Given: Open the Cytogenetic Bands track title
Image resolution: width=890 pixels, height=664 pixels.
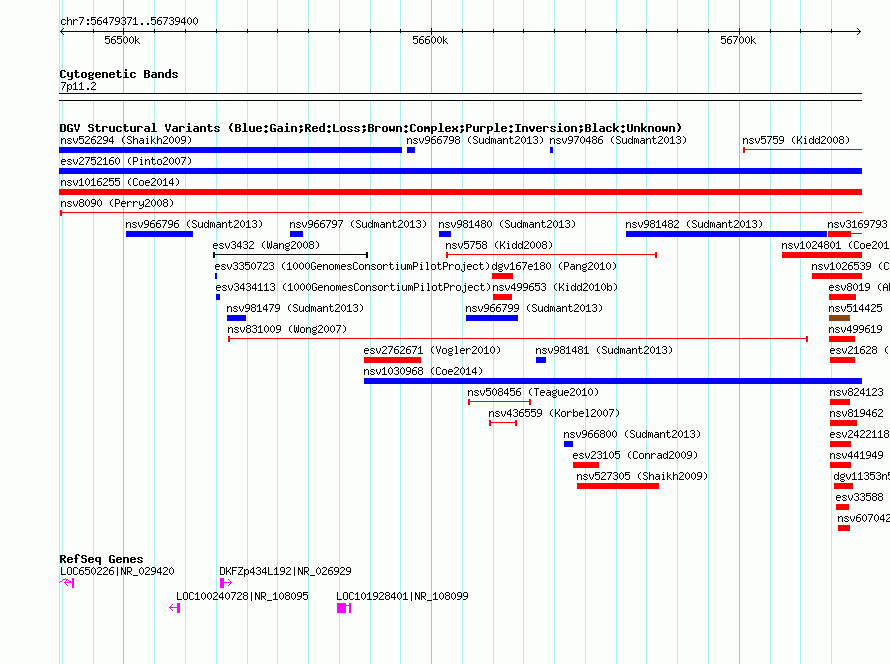Looking at the screenshot, I should [119, 74].
